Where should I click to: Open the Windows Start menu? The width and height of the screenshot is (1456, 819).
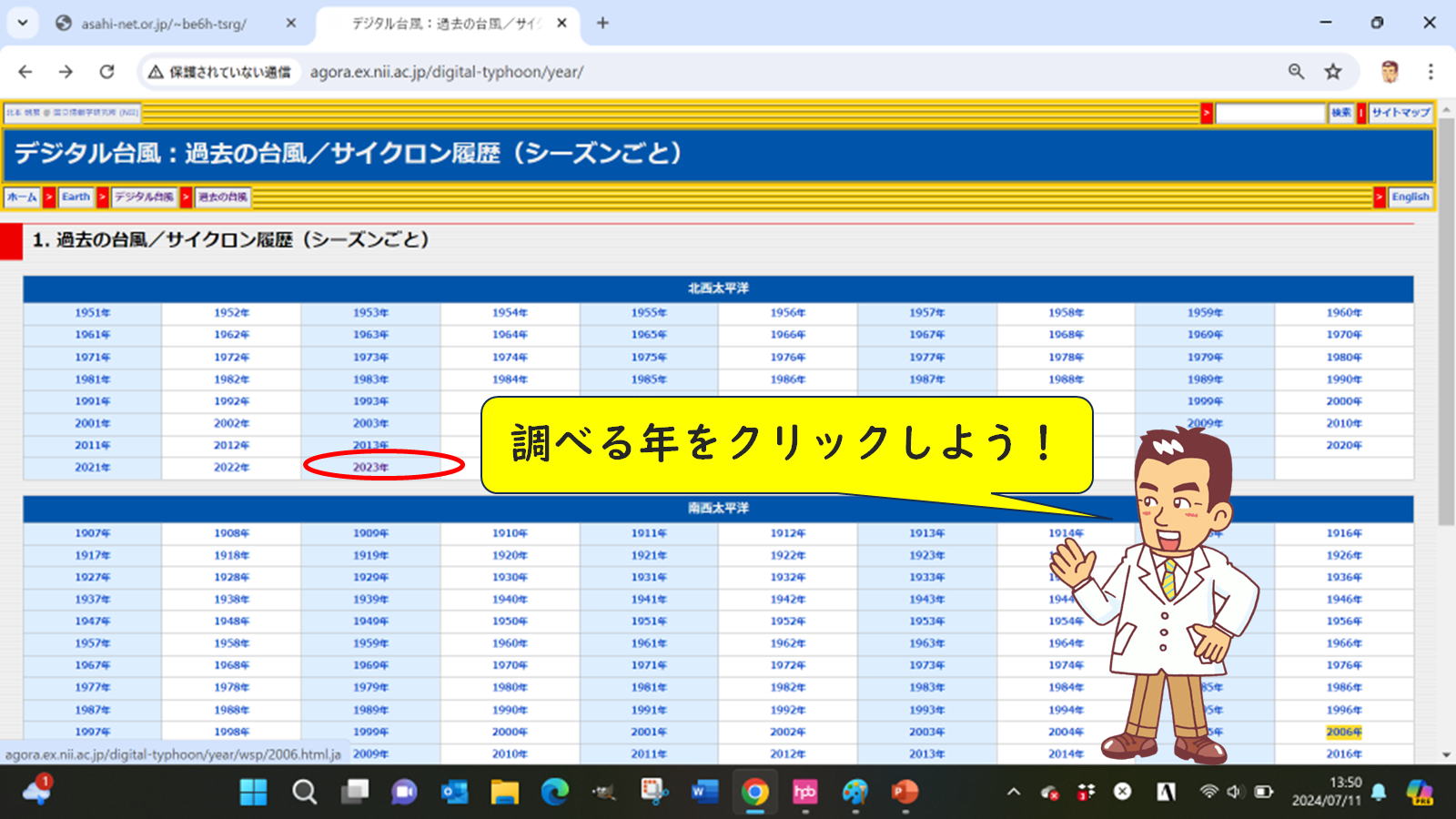point(253,793)
